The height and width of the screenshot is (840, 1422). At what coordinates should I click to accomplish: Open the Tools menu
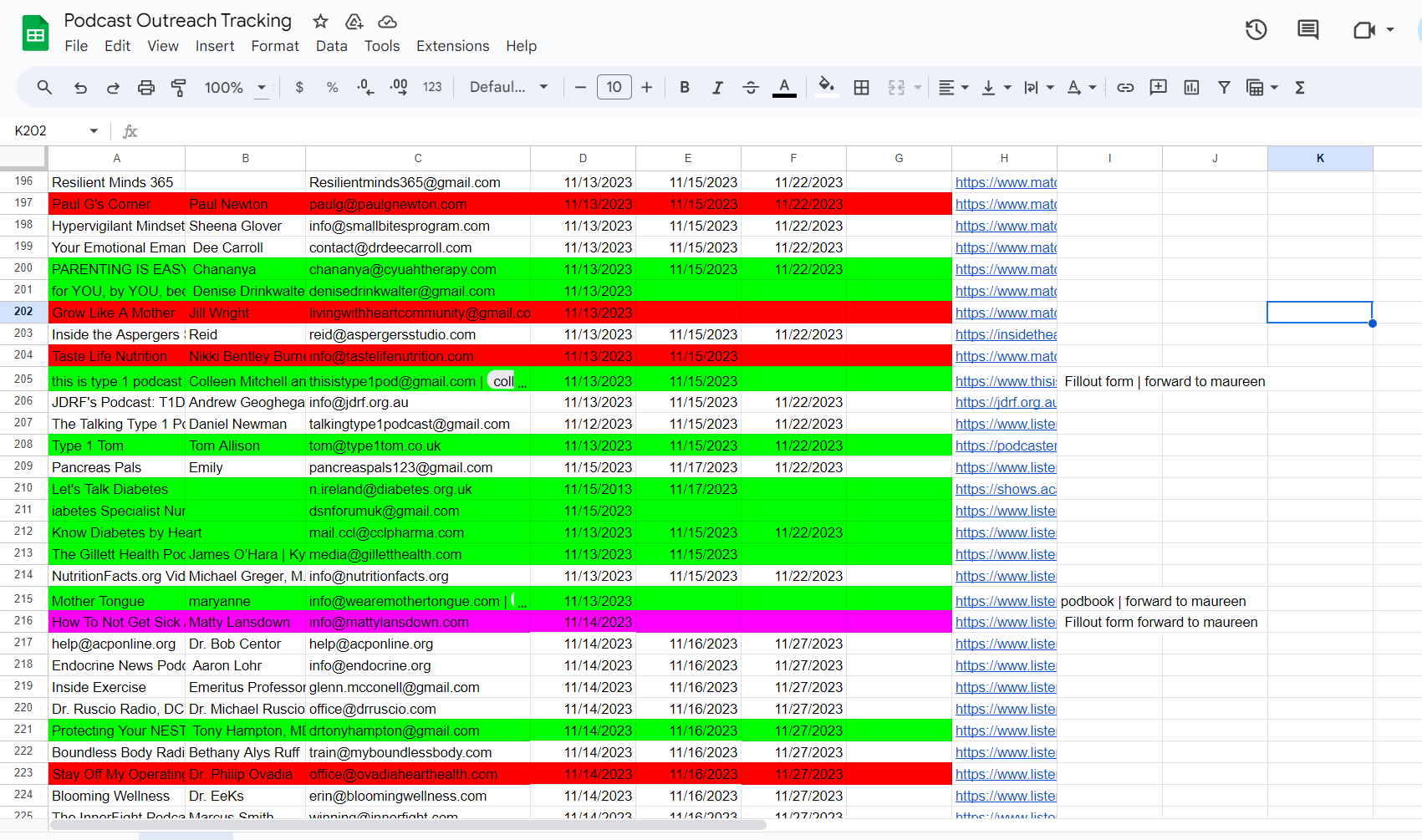point(382,46)
